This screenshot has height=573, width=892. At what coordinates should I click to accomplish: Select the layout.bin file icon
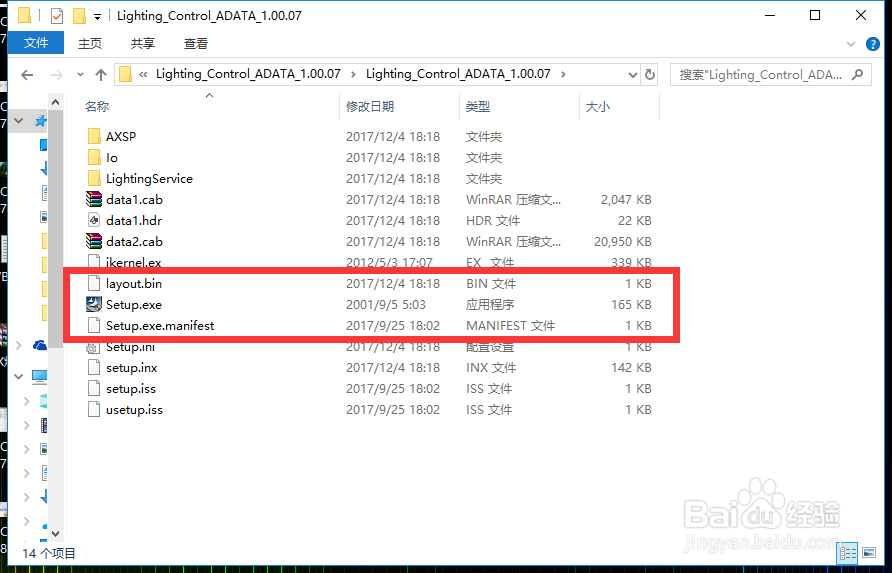(x=94, y=283)
